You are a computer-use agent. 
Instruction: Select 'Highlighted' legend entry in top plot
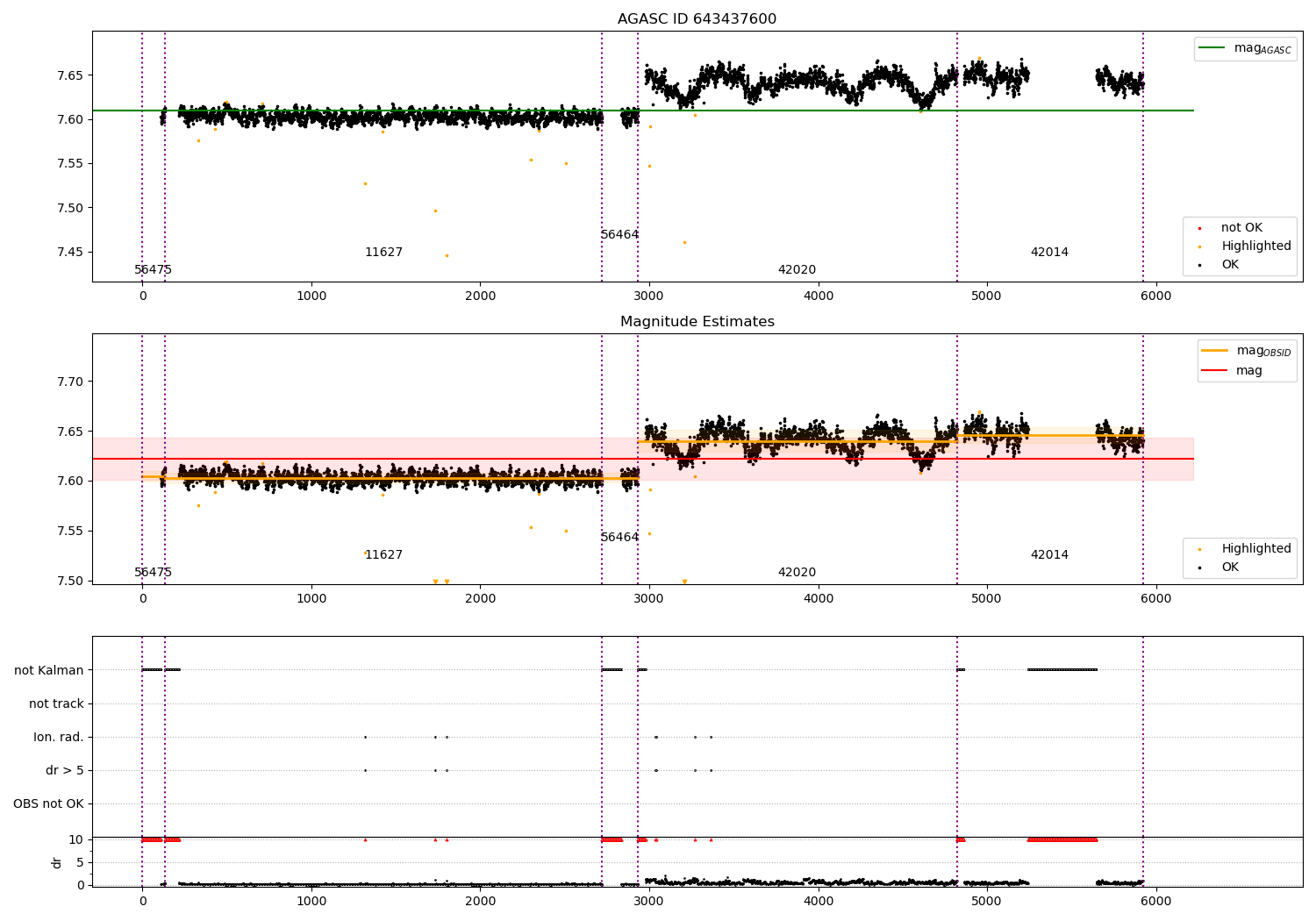pyautogui.click(x=1256, y=246)
